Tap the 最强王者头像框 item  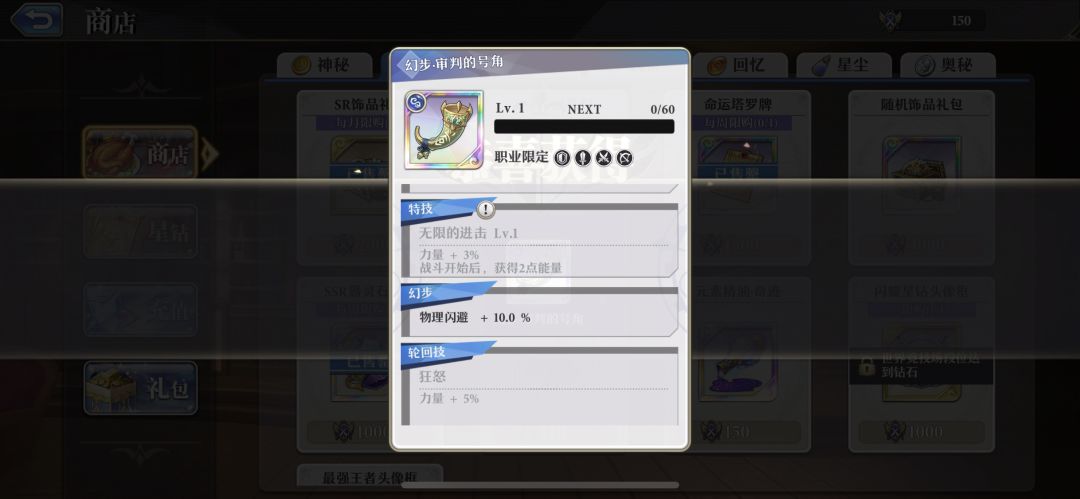click(x=371, y=477)
